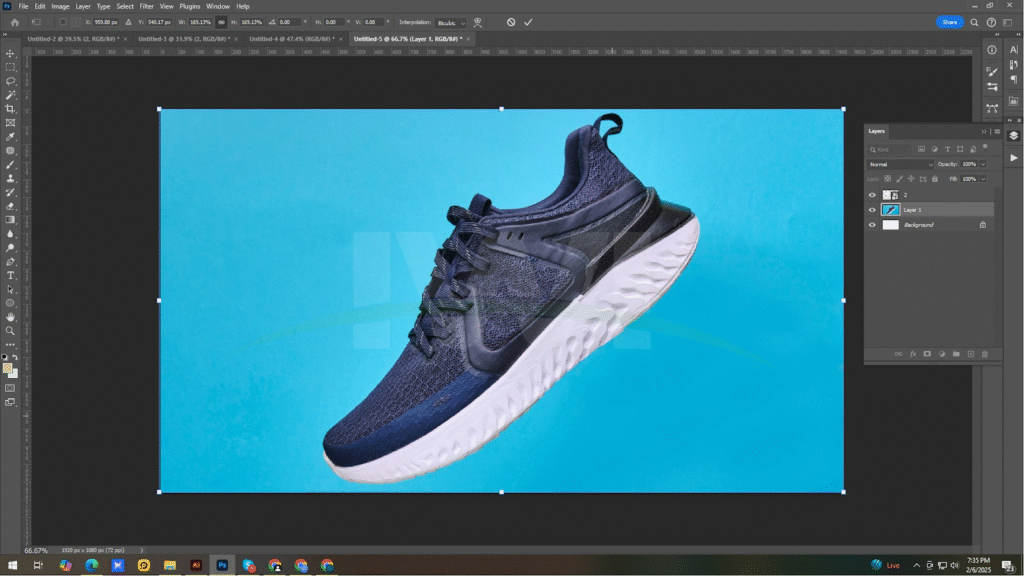Screen dimensions: 1024x576
Task: Open the layer filter Kind dropdown
Action: (889, 150)
